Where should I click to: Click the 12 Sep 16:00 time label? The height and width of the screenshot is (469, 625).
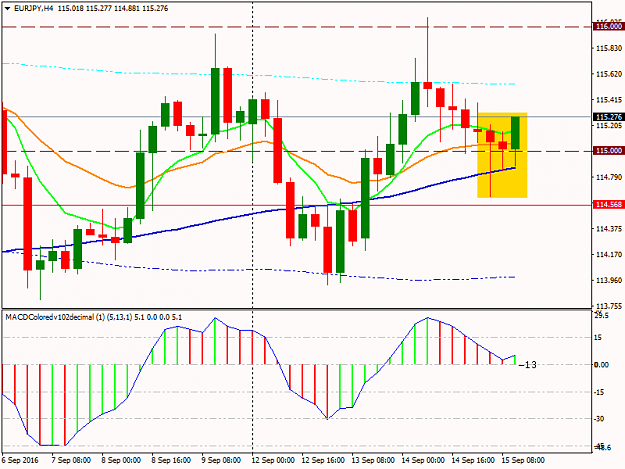(x=323, y=460)
